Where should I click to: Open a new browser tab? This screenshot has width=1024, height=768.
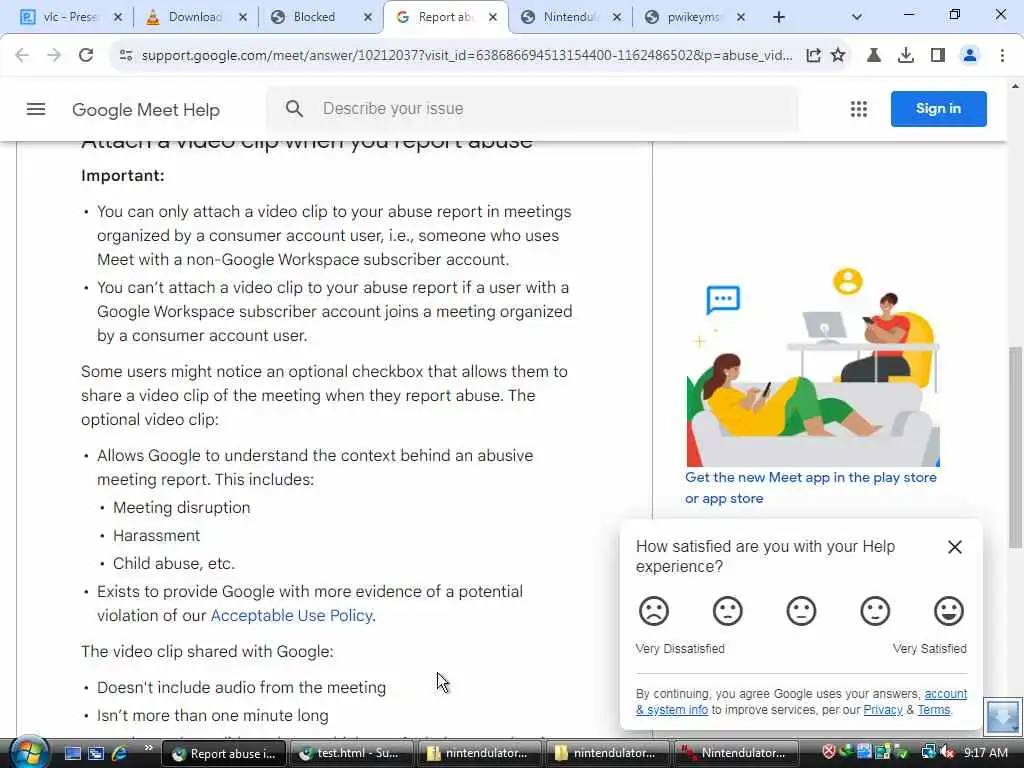click(x=778, y=17)
